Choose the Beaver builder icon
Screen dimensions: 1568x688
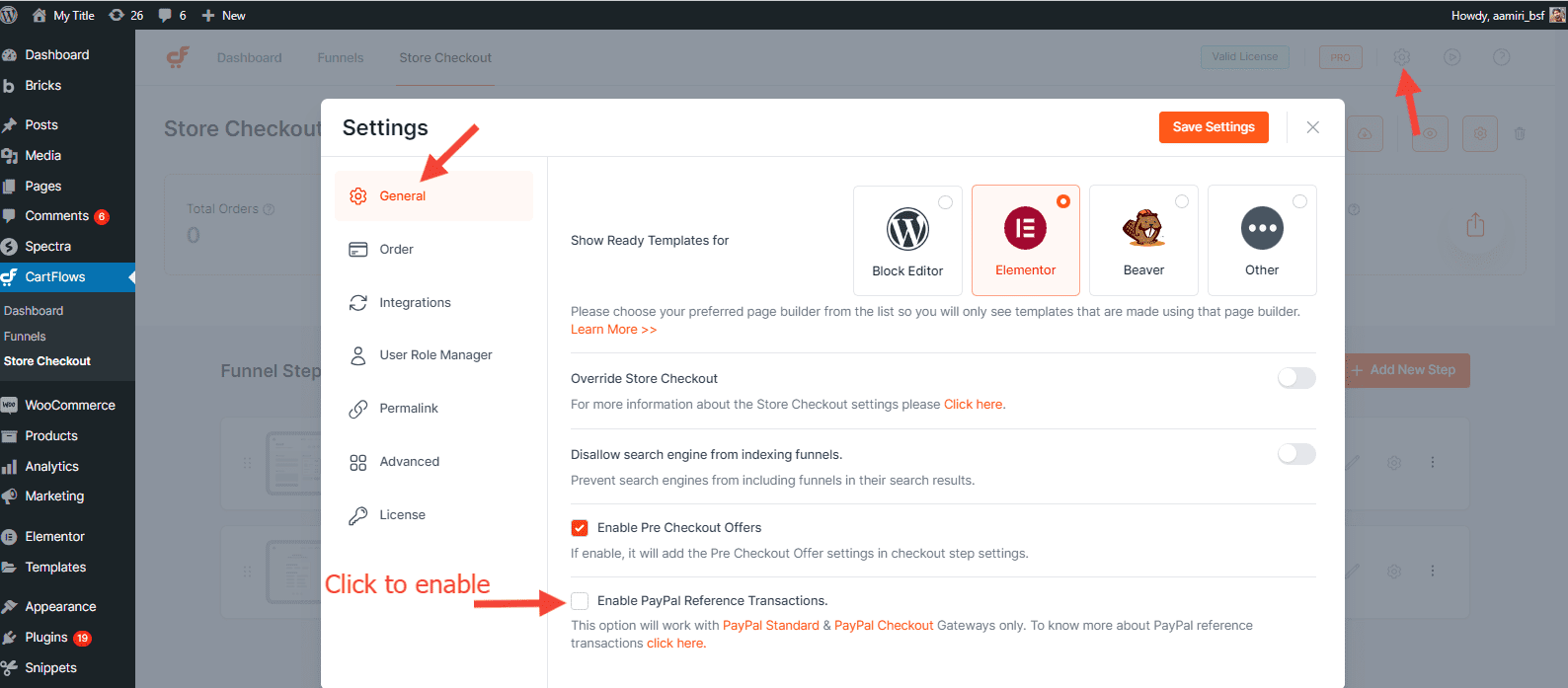click(x=1143, y=228)
